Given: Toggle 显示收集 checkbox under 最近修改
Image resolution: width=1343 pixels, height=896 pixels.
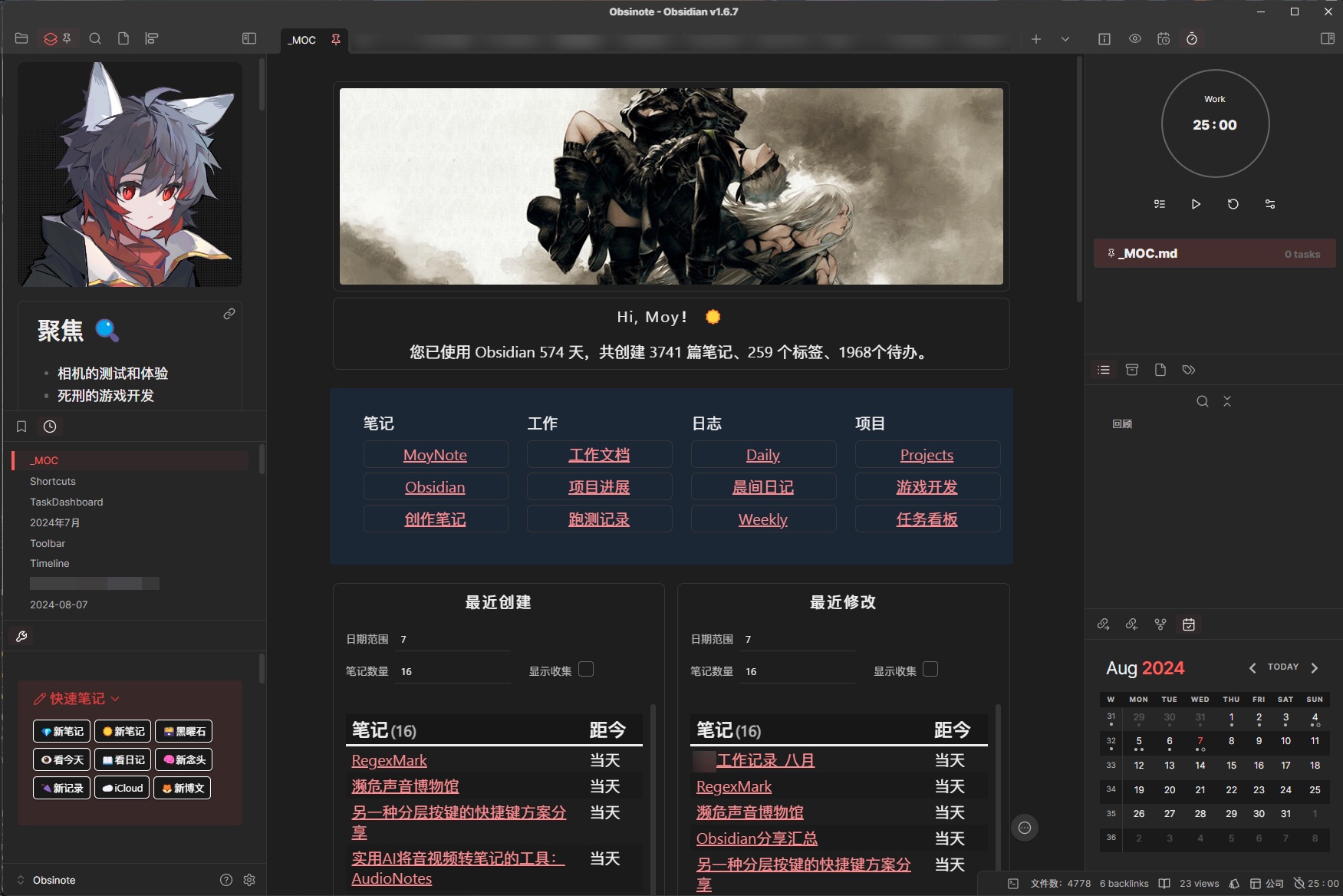Looking at the screenshot, I should coord(930,670).
